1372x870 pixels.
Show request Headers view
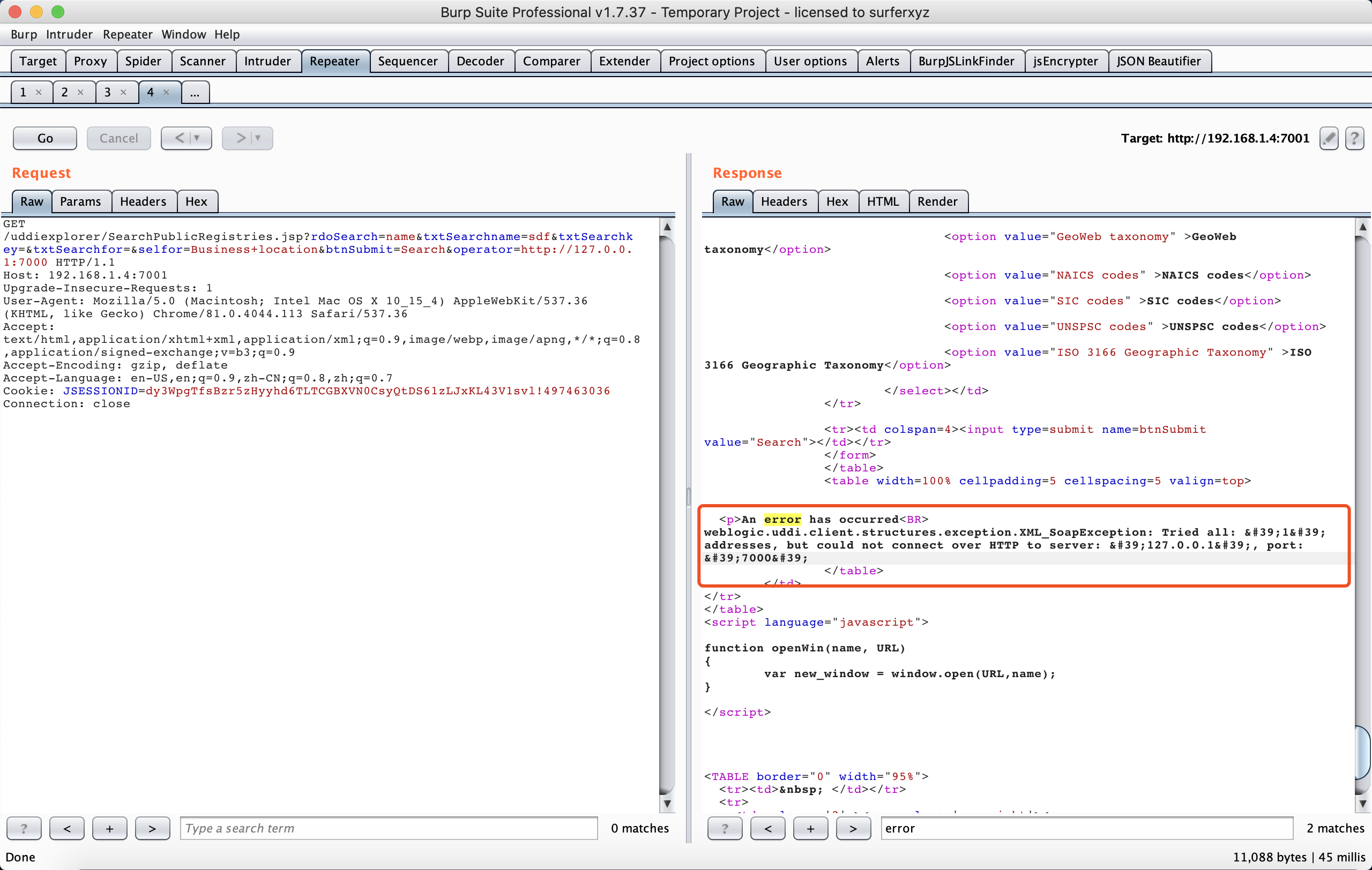(143, 201)
